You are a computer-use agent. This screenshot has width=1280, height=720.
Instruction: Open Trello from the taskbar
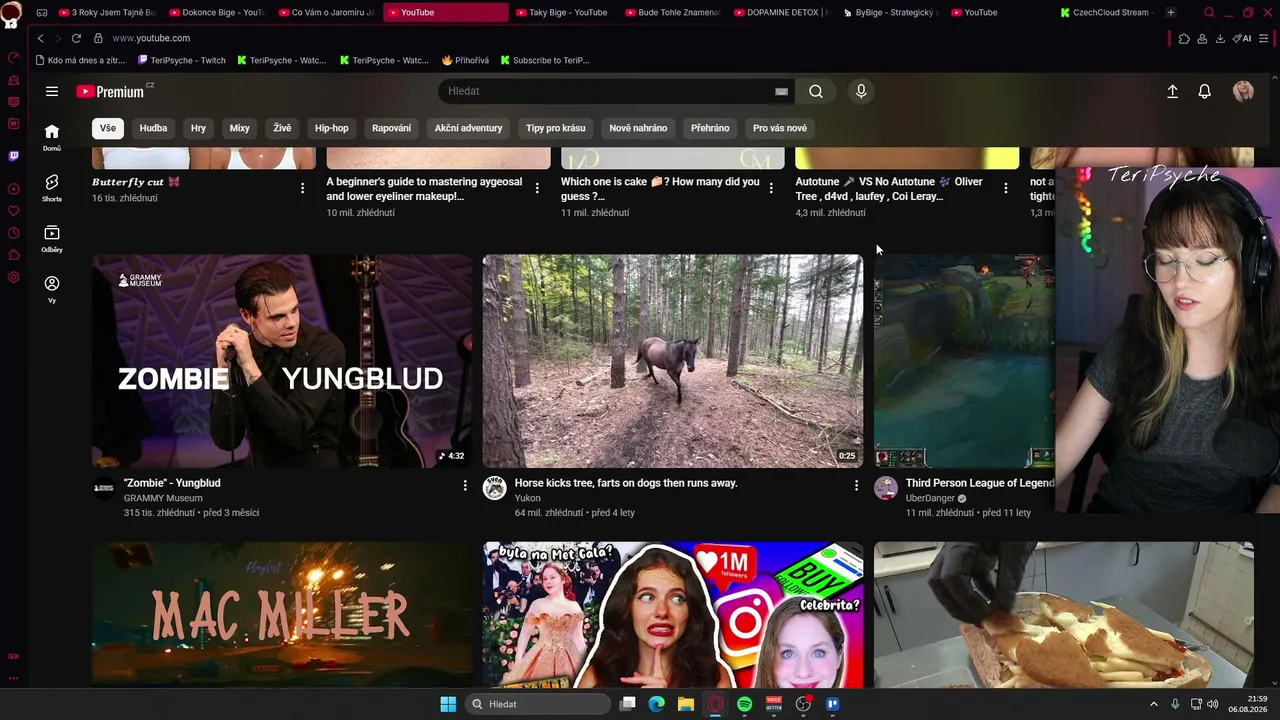click(x=832, y=704)
